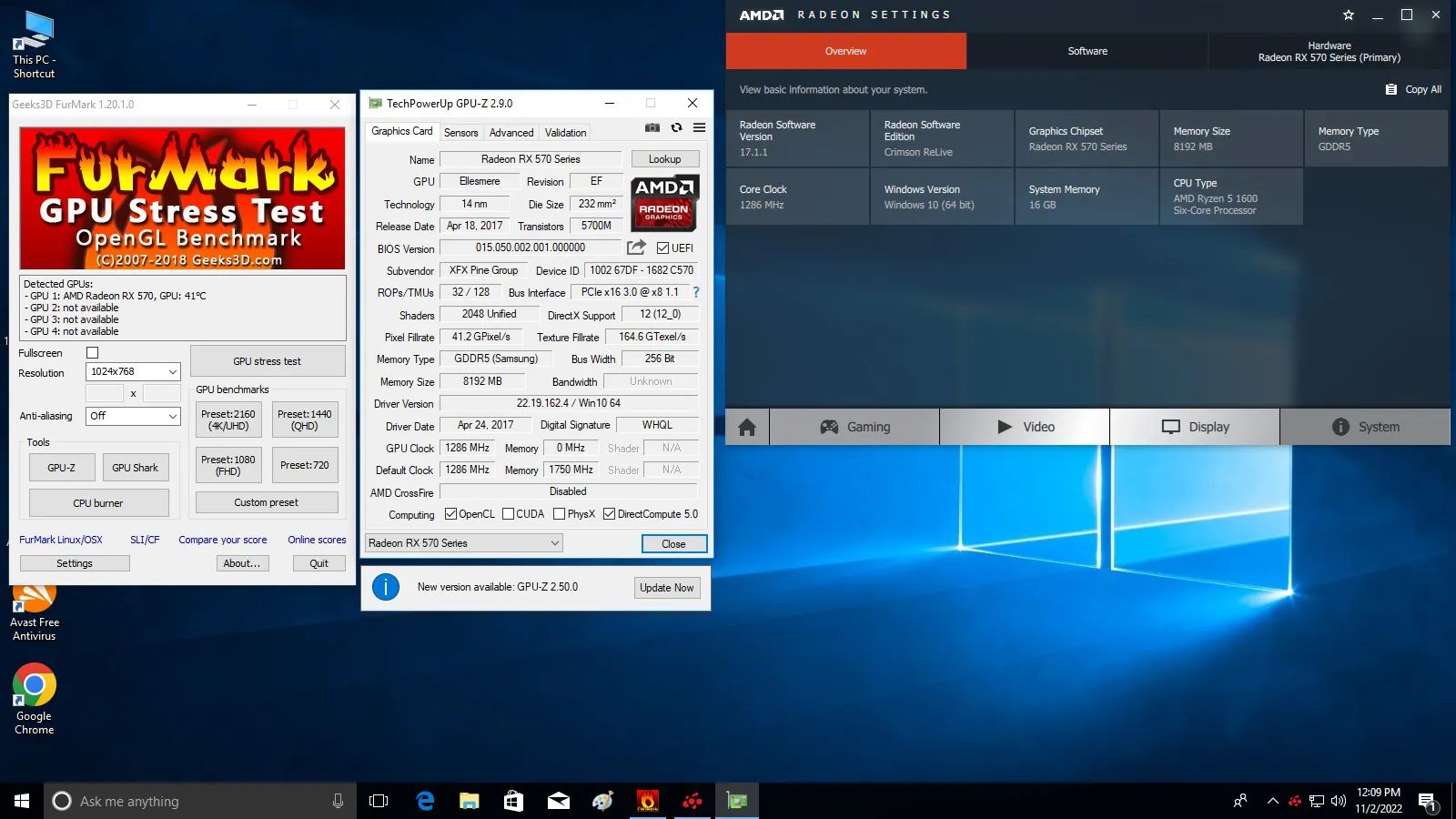Screen dimensions: 1456x819
Task: Click the Cortana Ask me anything search box
Action: [x=200, y=801]
